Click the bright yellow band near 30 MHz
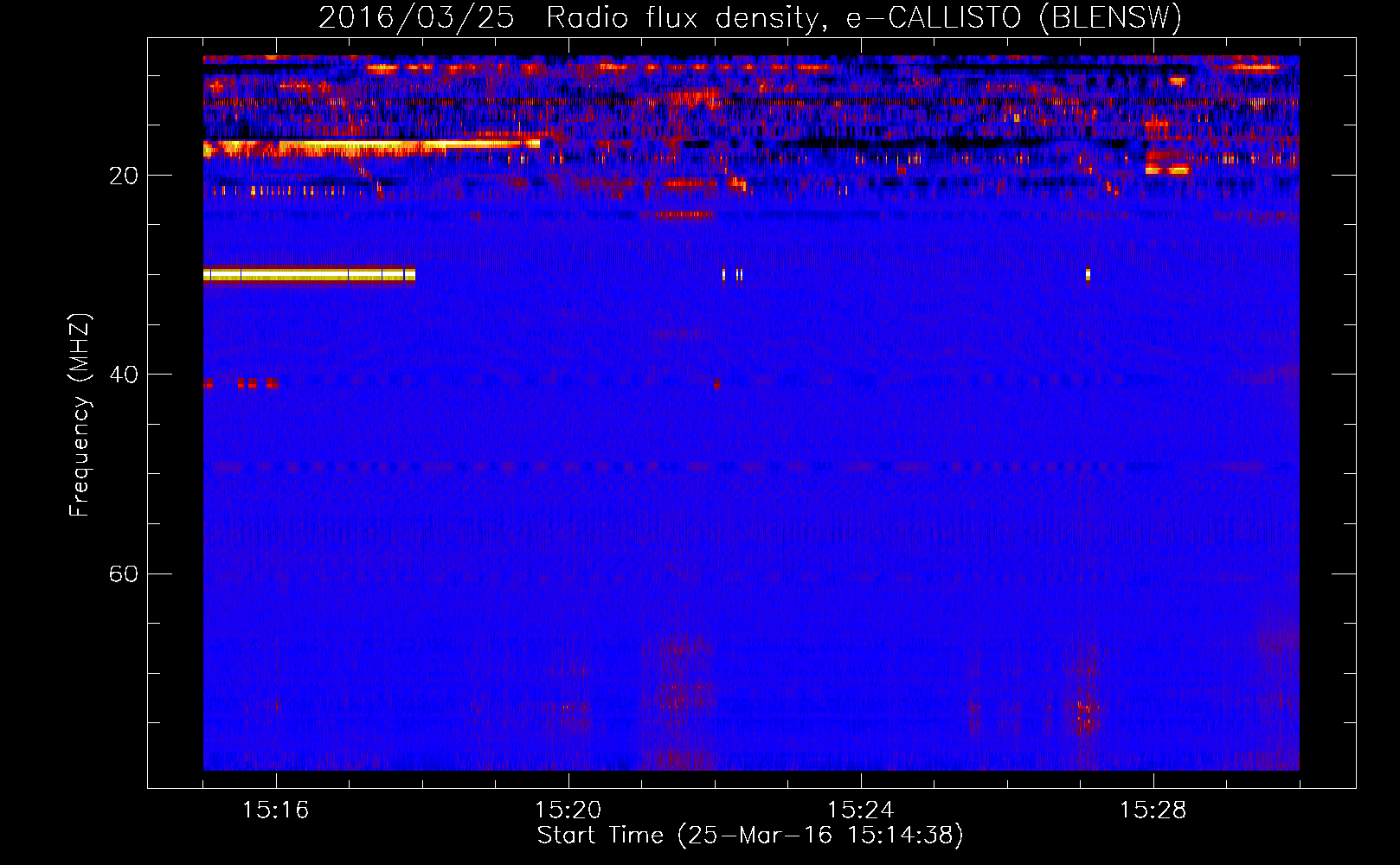This screenshot has height=865, width=1400. click(x=309, y=275)
